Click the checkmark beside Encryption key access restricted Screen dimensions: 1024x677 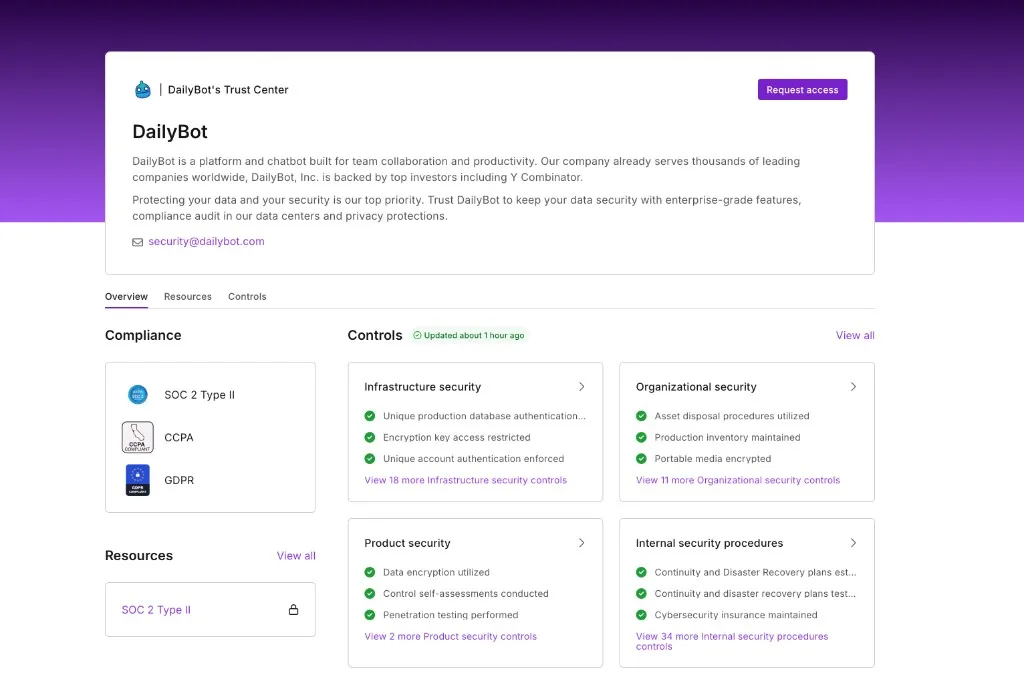[x=368, y=437]
